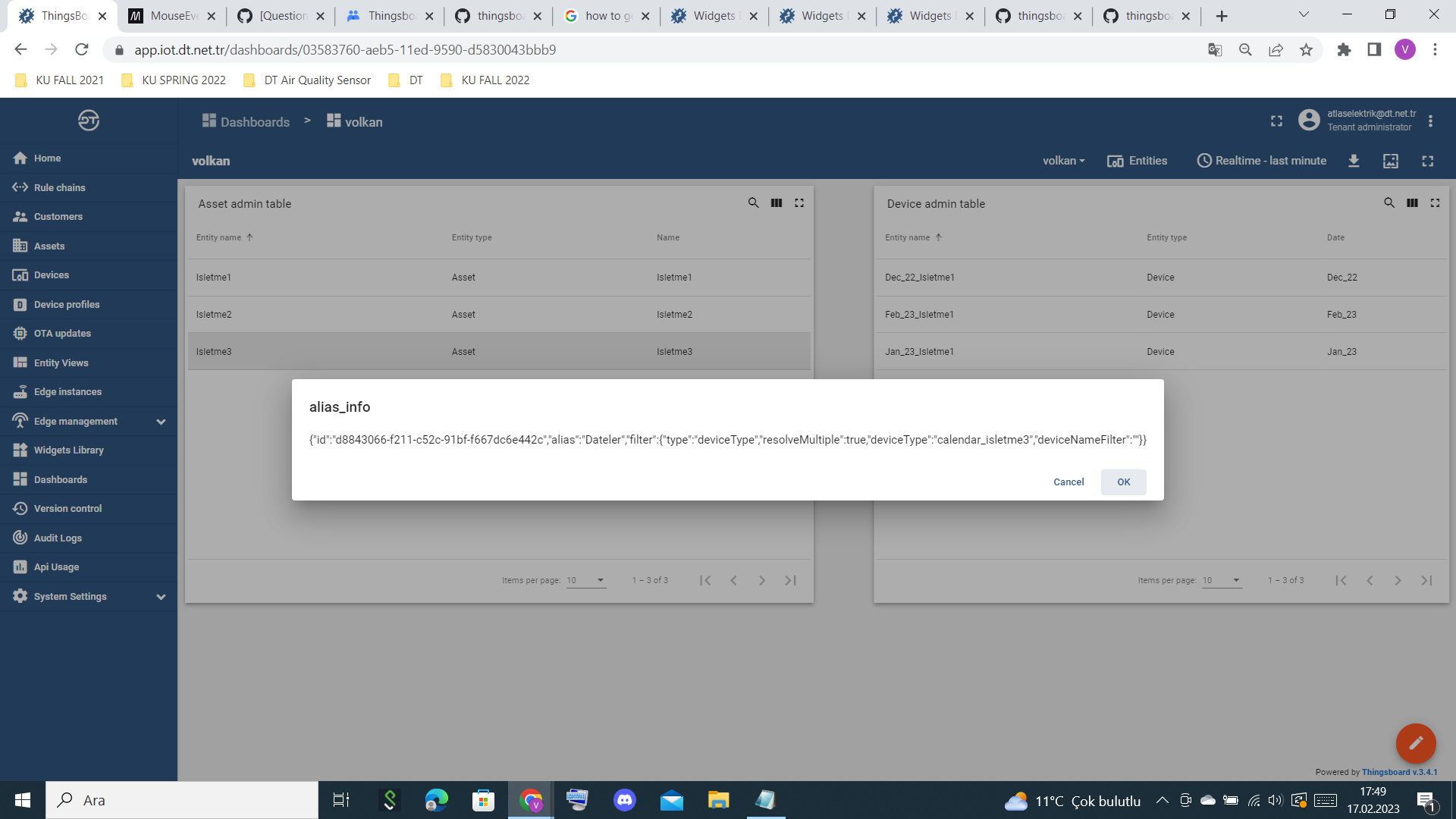Go to next page in Device admin table
The image size is (1456, 819).
1398,579
